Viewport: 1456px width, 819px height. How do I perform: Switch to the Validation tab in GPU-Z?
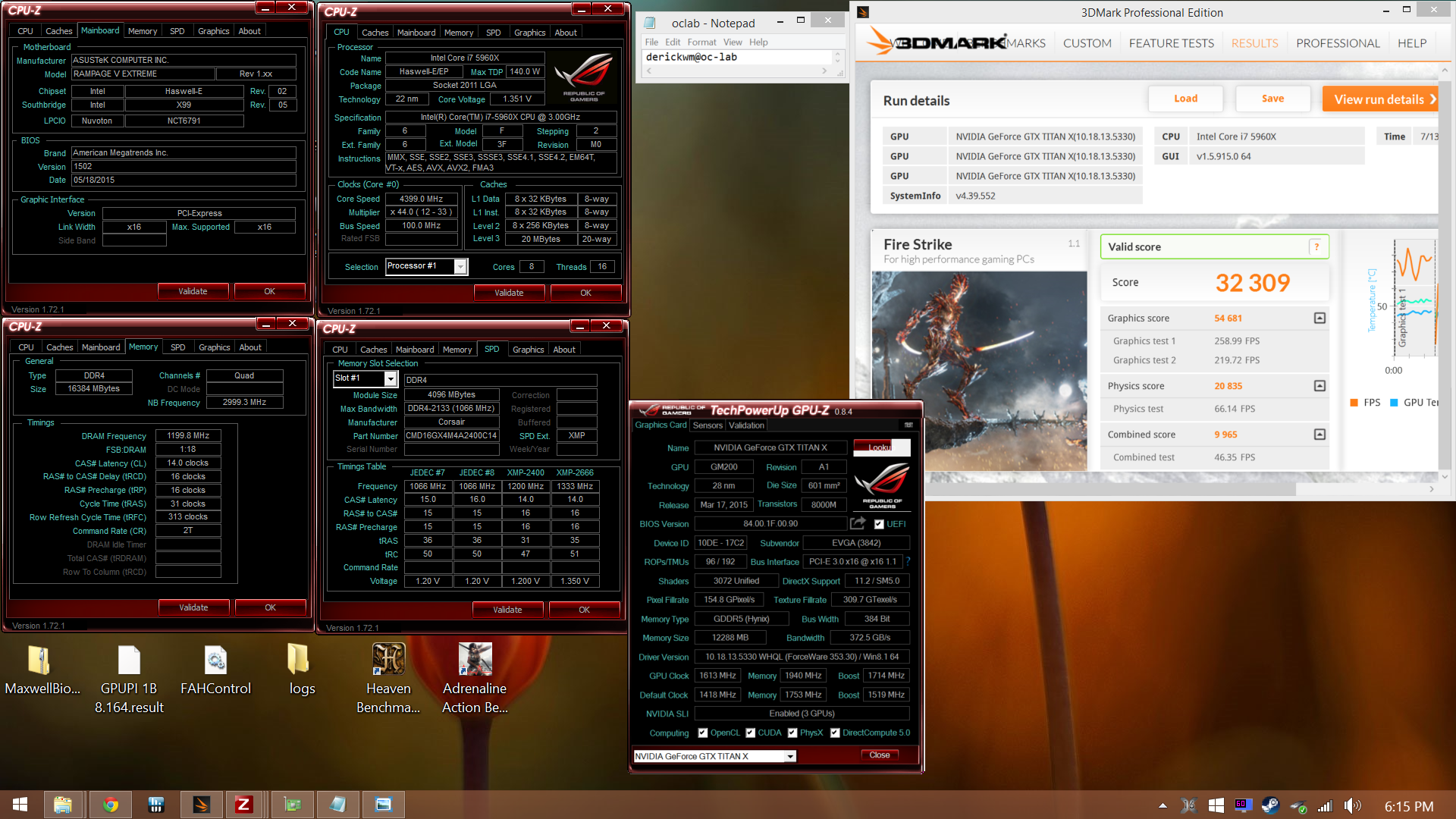click(x=746, y=425)
